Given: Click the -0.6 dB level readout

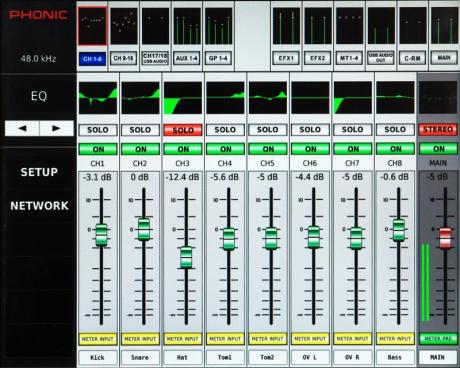Looking at the screenshot, I should click(395, 177).
